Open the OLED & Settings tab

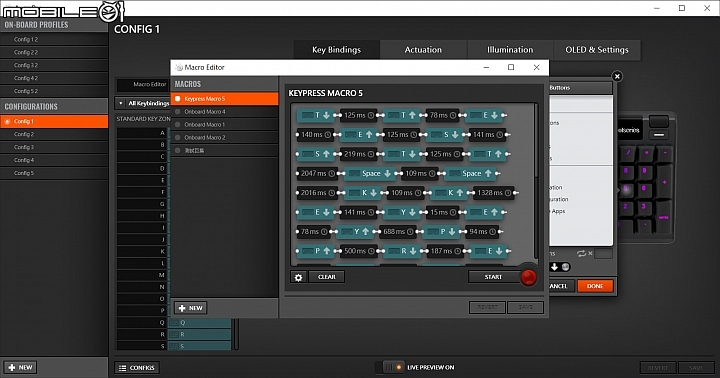(x=596, y=50)
